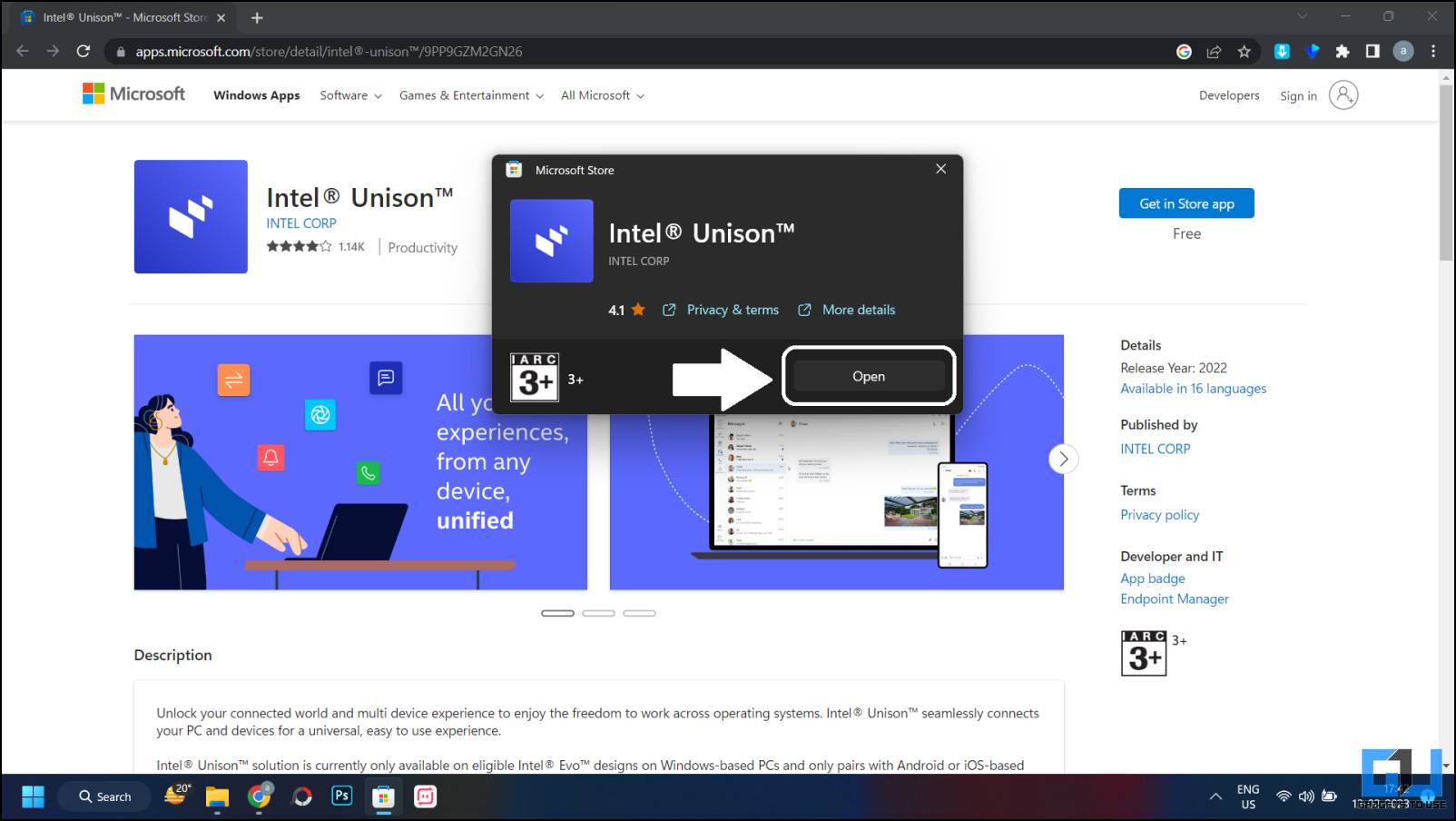The width and height of the screenshot is (1456, 821).
Task: Select the third carousel page indicator
Action: (639, 613)
